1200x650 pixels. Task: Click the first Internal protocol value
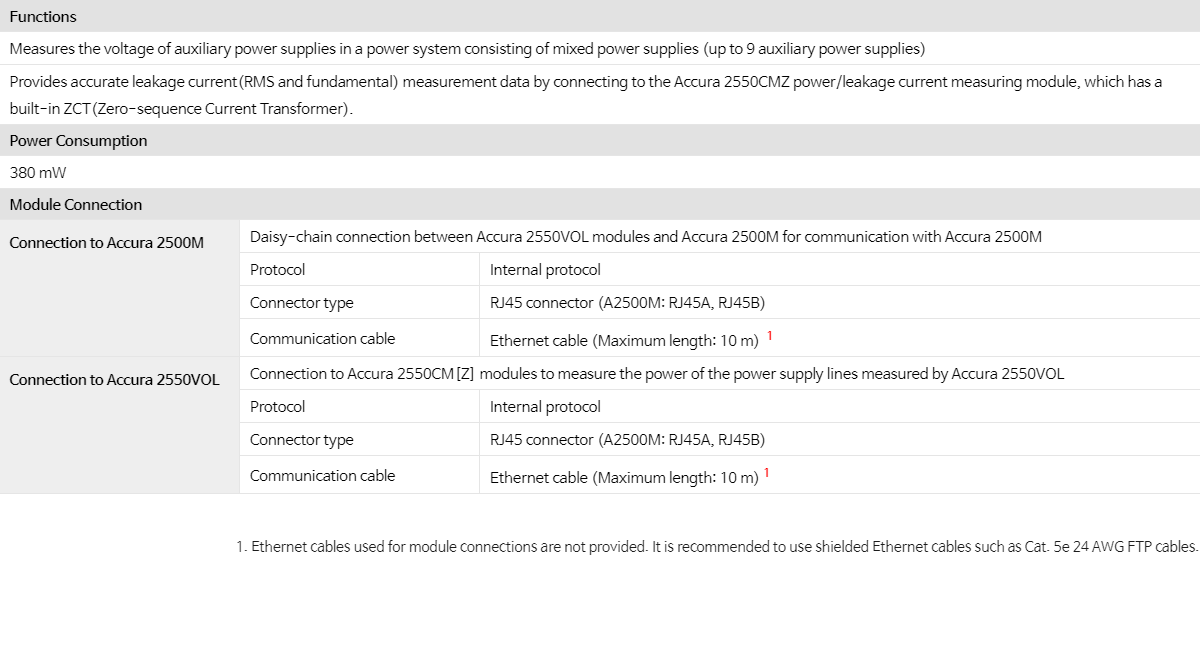[545, 270]
